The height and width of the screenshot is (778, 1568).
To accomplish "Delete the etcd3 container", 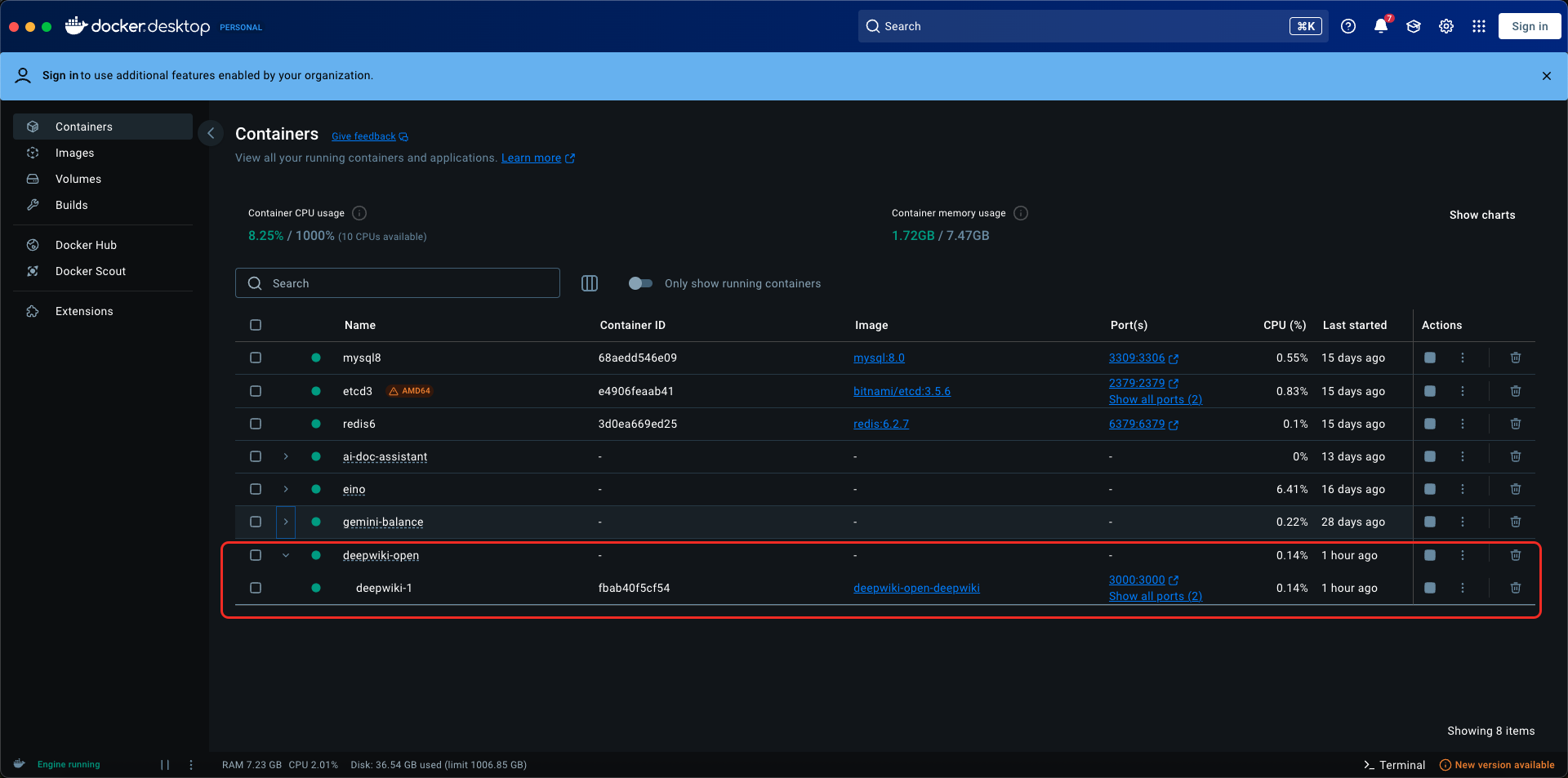I will (1516, 391).
